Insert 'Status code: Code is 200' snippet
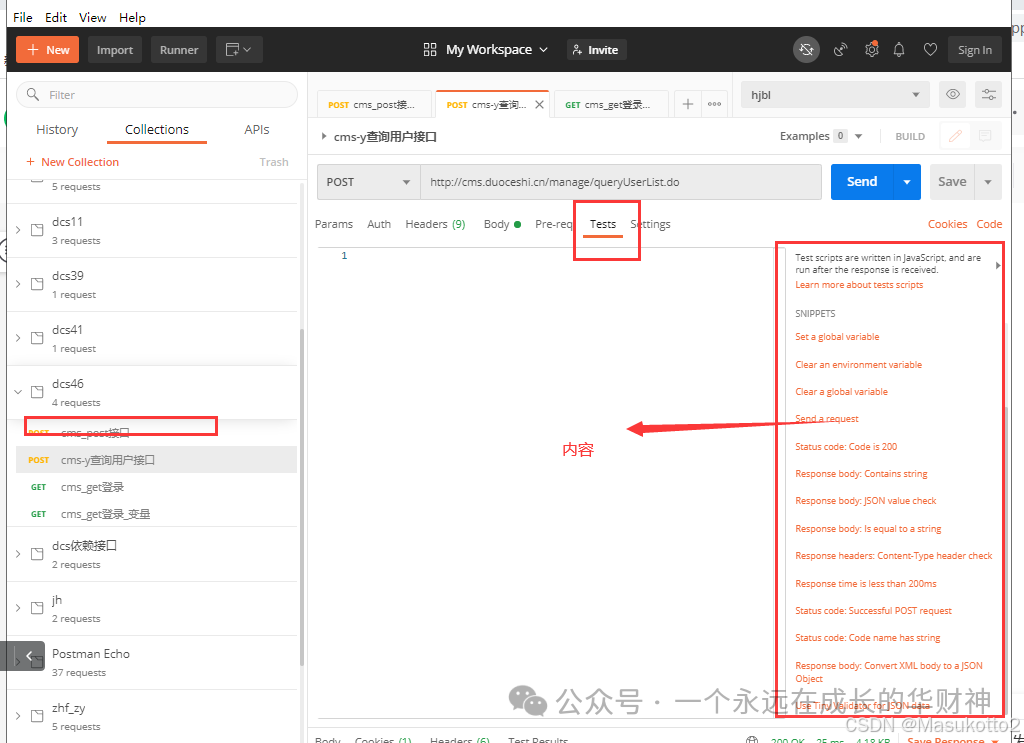 pos(846,447)
